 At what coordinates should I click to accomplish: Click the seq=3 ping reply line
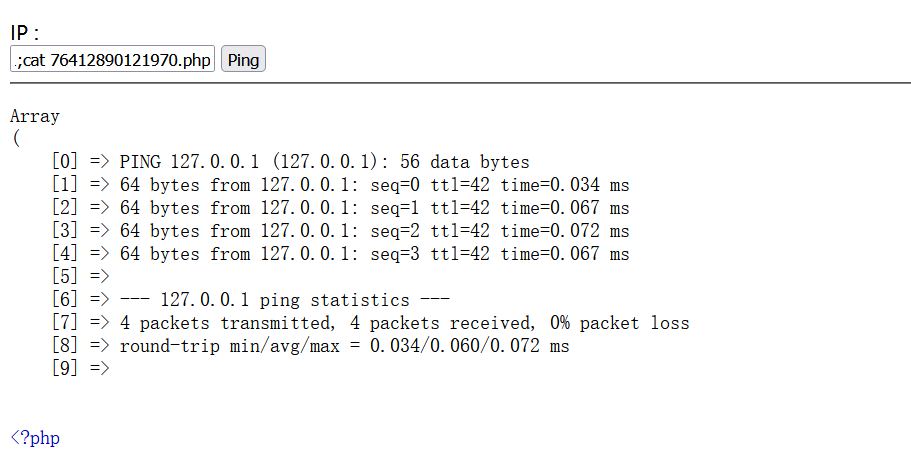coord(340,254)
